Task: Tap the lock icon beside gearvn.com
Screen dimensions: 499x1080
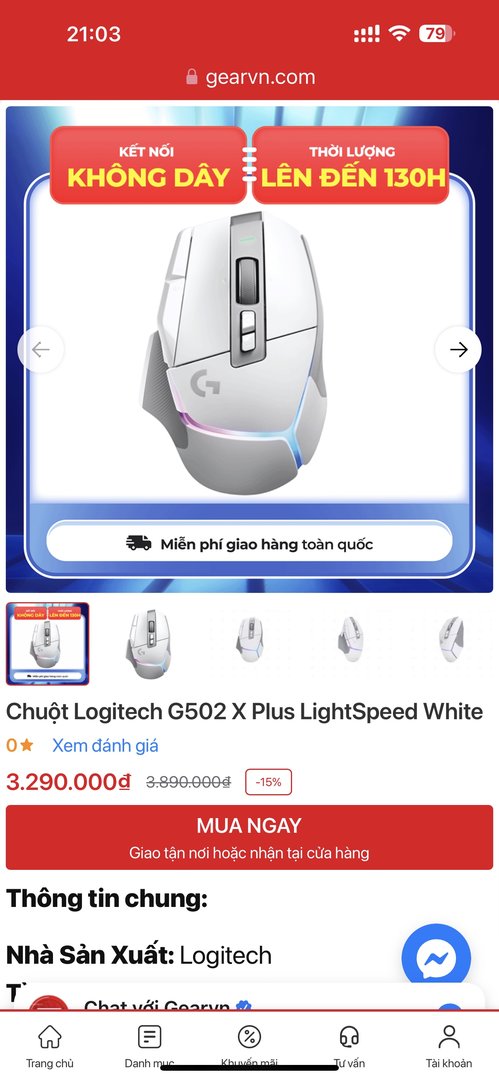Action: point(192,76)
